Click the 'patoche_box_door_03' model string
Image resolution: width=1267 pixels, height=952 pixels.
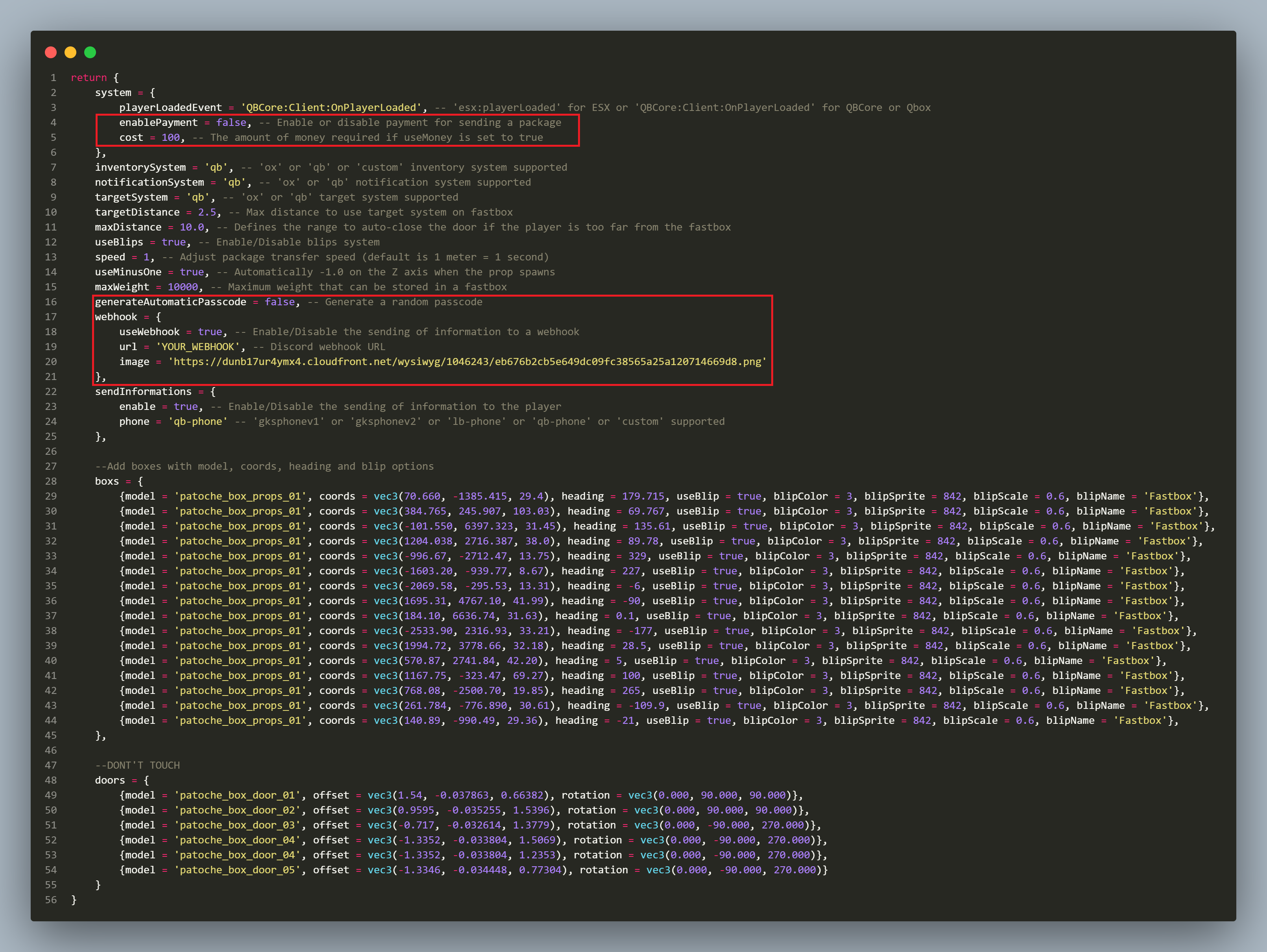(x=237, y=825)
